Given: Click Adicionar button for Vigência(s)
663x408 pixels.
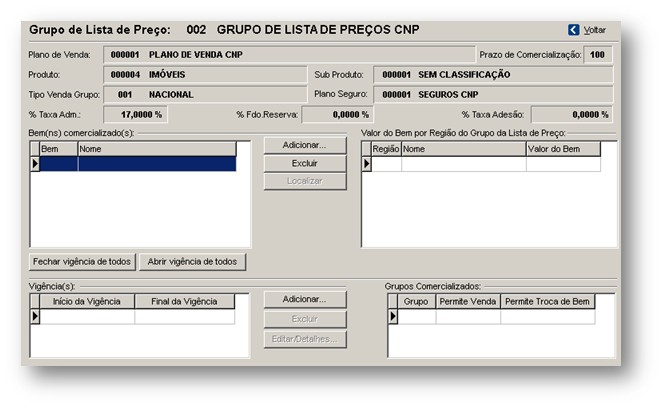Looking at the screenshot, I should pos(305,299).
